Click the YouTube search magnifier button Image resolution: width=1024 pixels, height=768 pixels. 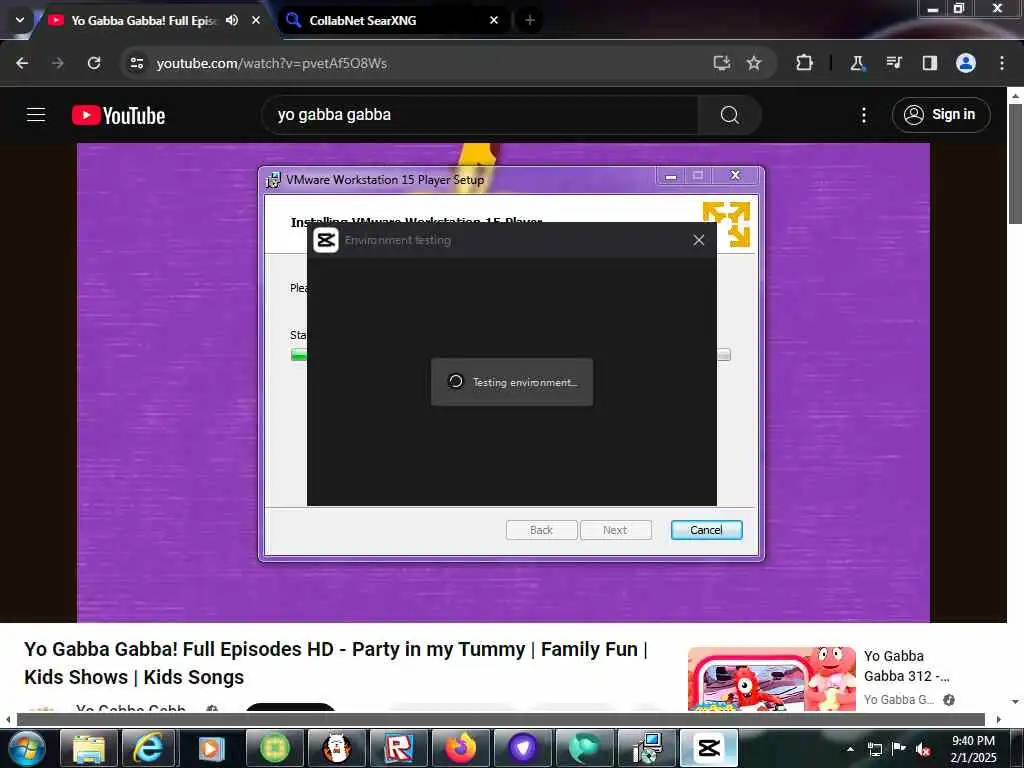click(x=729, y=115)
